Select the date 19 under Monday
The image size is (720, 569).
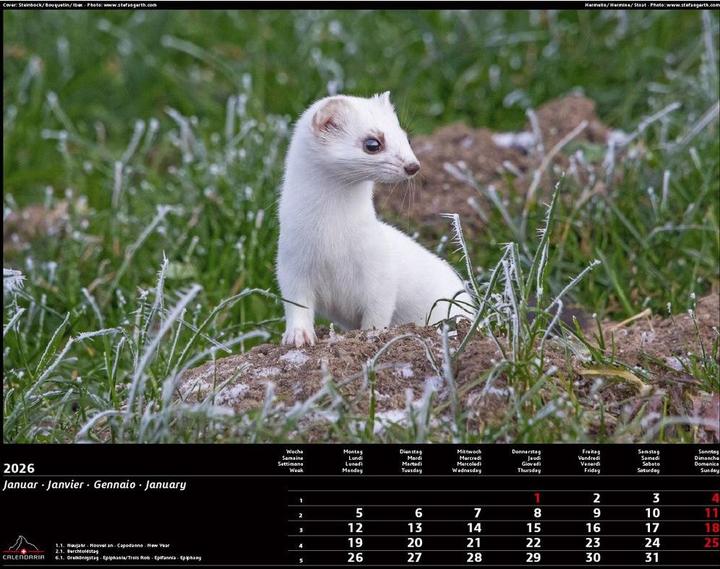(x=355, y=543)
